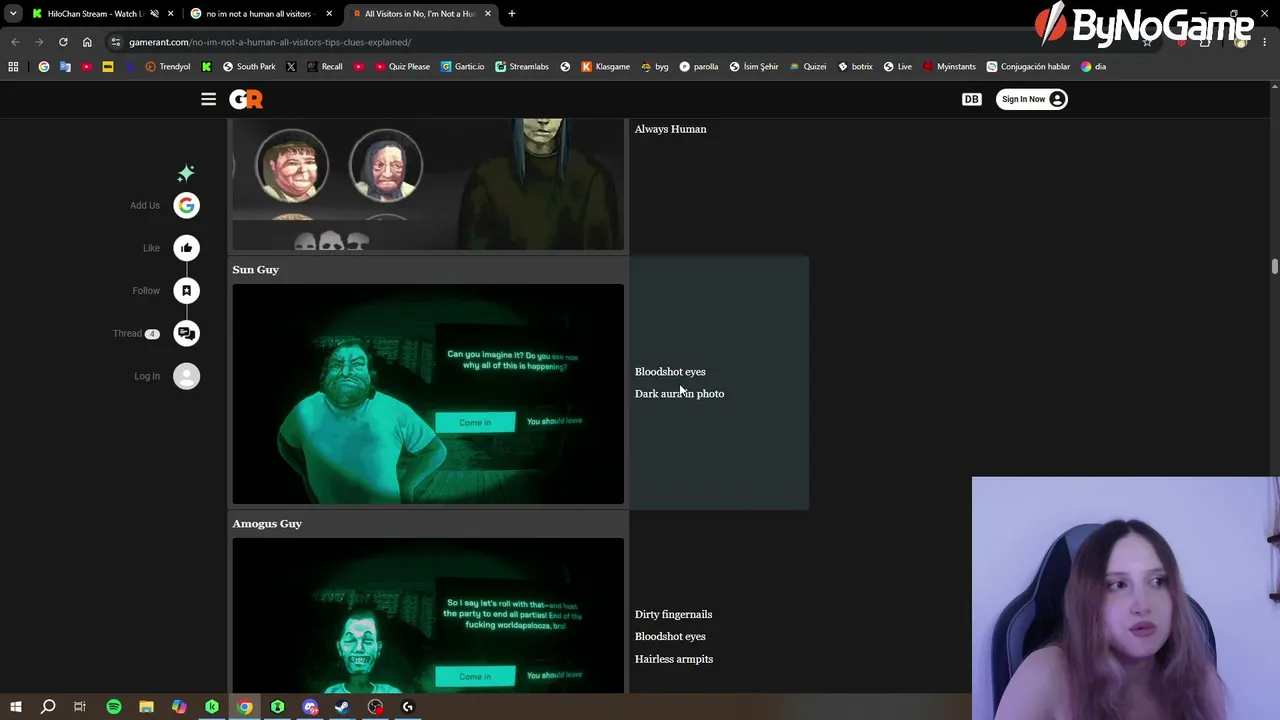
Task: Expand Chrome tab search dropdown
Action: pyautogui.click(x=13, y=14)
